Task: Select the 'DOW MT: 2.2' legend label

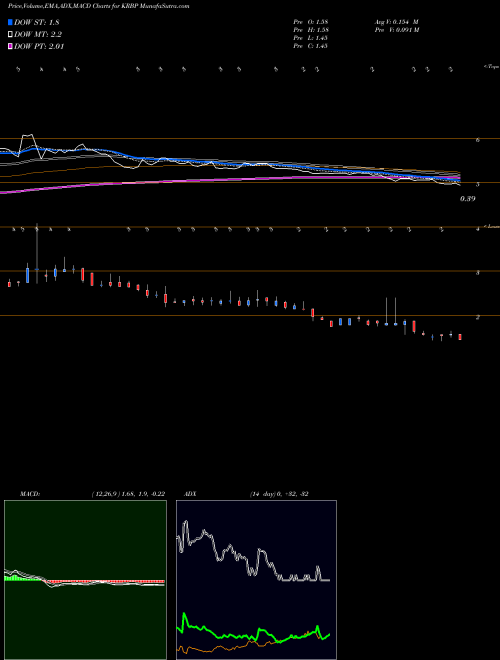Action: pos(38,35)
